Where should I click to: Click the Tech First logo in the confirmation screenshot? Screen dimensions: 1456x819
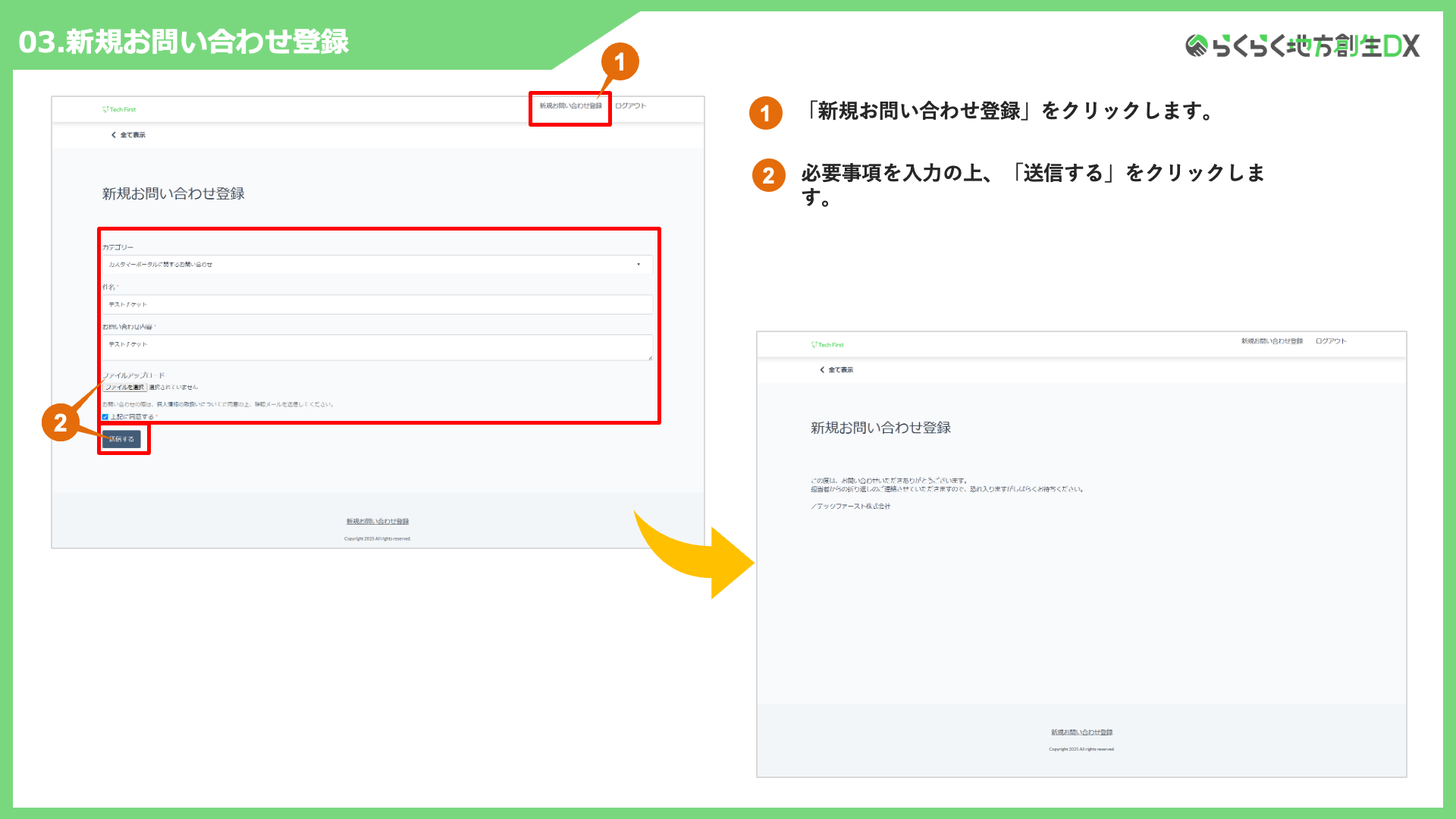click(827, 344)
